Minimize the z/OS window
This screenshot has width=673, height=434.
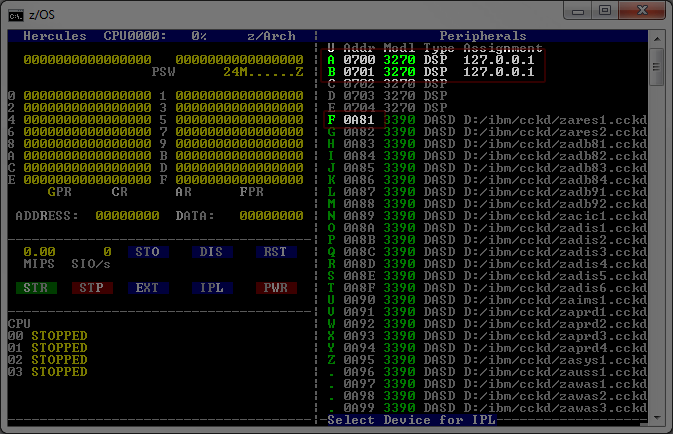pos(578,11)
